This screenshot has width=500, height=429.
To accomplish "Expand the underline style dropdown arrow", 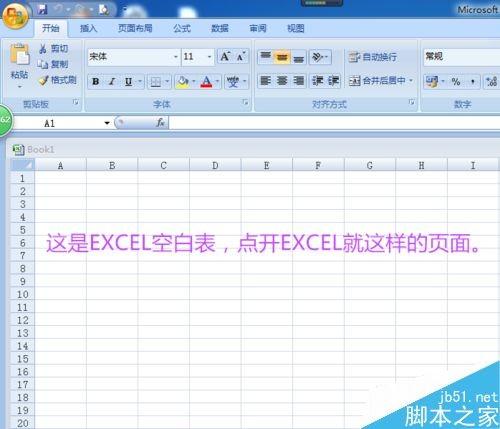I will [140, 81].
